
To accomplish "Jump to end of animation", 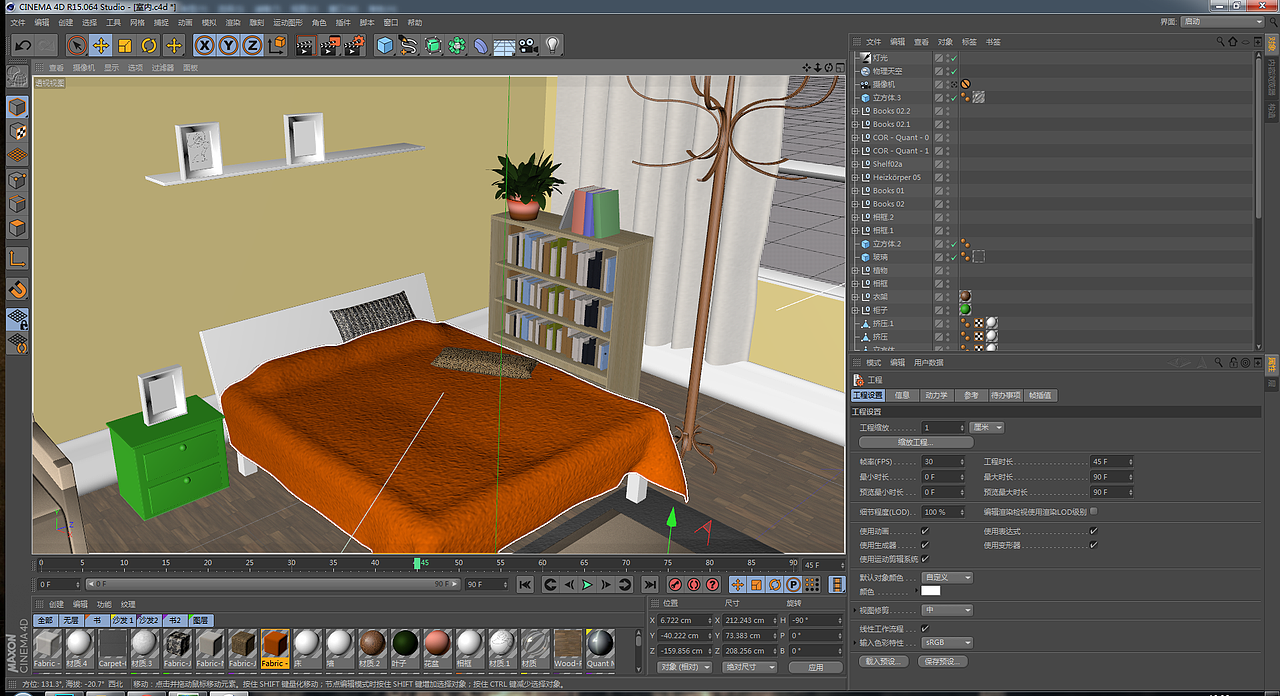I will tap(650, 584).
